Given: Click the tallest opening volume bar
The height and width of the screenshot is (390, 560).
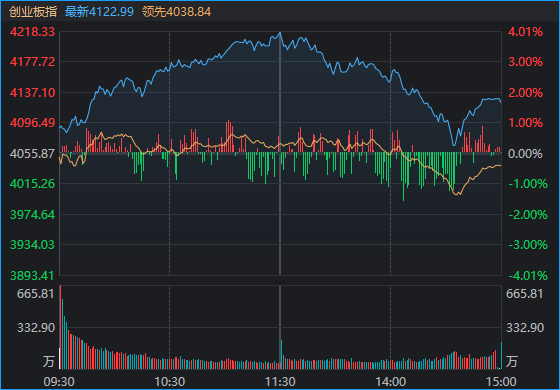Looking at the screenshot, I should 60,327.
